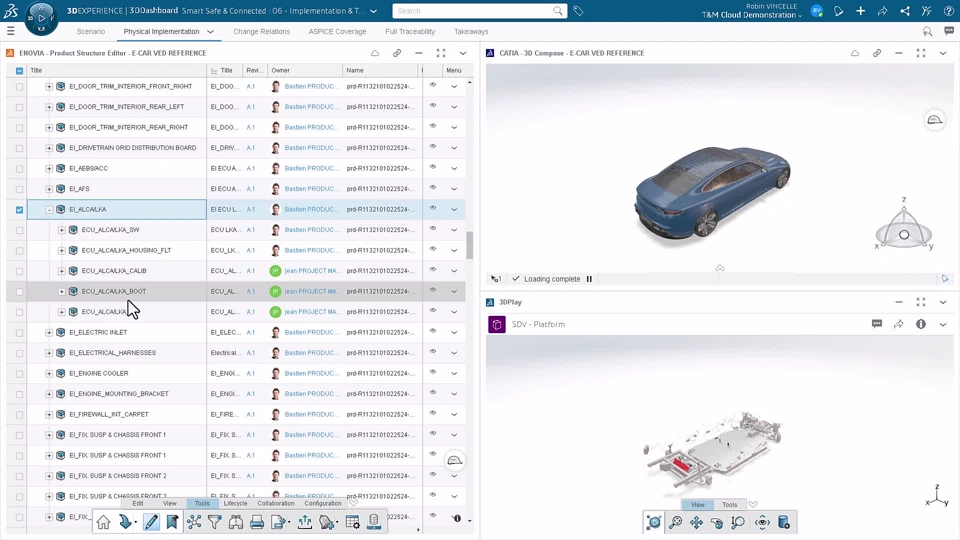Open the hamburger menu at top left
Screen dimensions: 960x540
10,31
